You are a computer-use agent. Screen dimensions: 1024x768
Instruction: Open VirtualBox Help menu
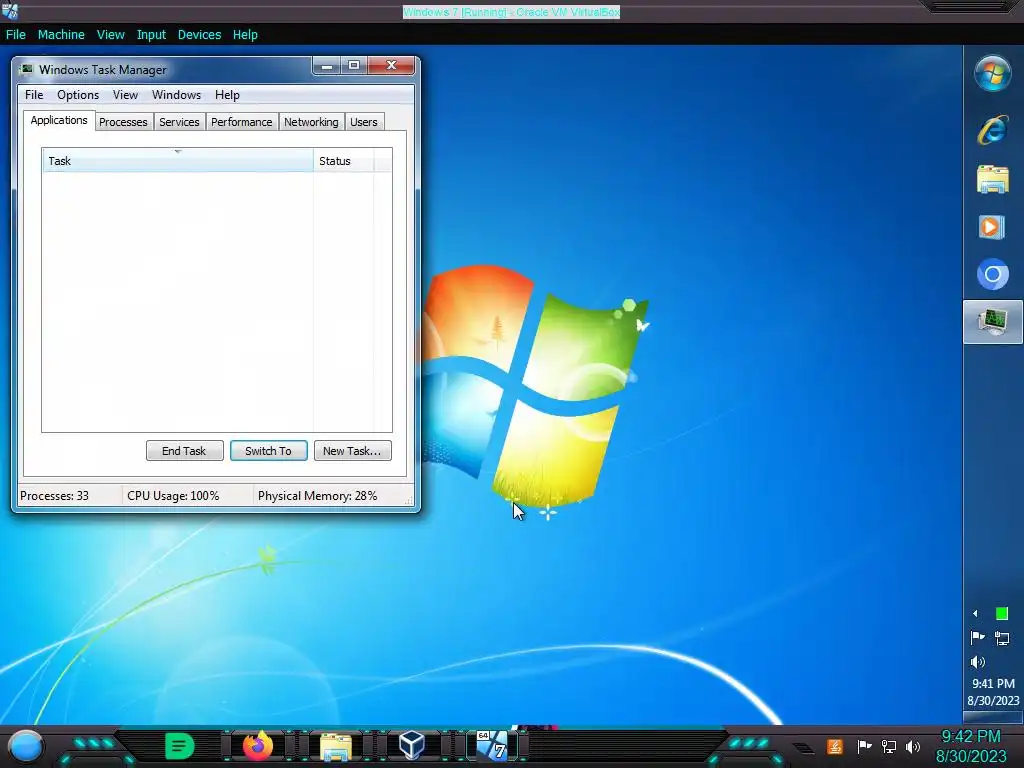tap(245, 35)
